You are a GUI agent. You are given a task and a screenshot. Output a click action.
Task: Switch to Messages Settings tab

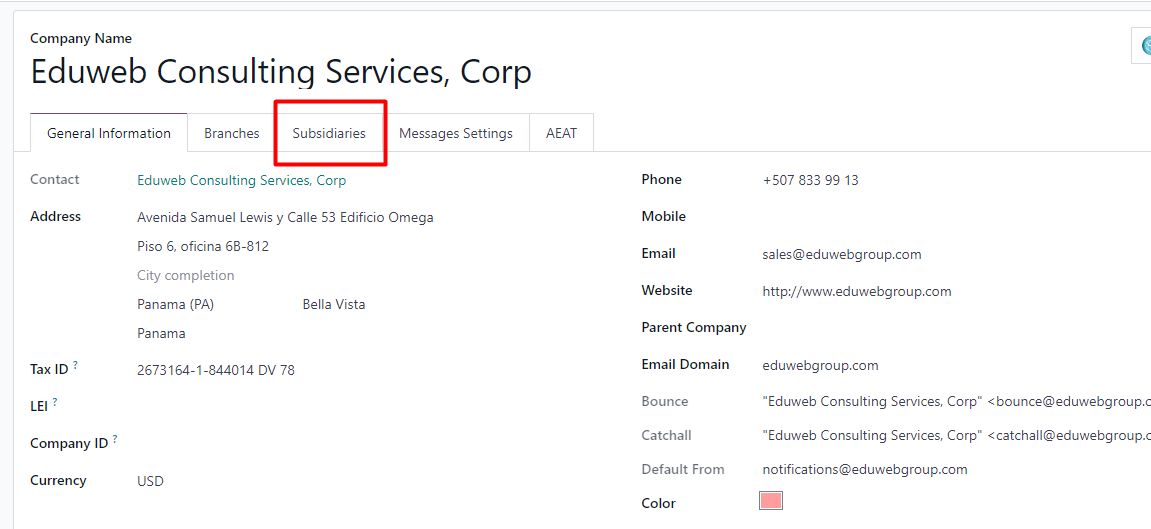[x=456, y=133]
